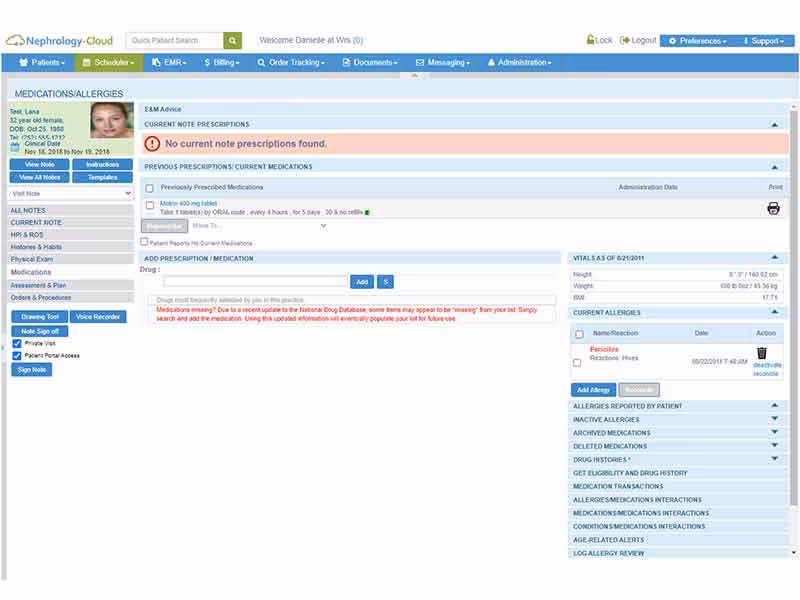Toggle the Private Visit checkbox
Screen dimensions: 800x600
pyautogui.click(x=17, y=343)
